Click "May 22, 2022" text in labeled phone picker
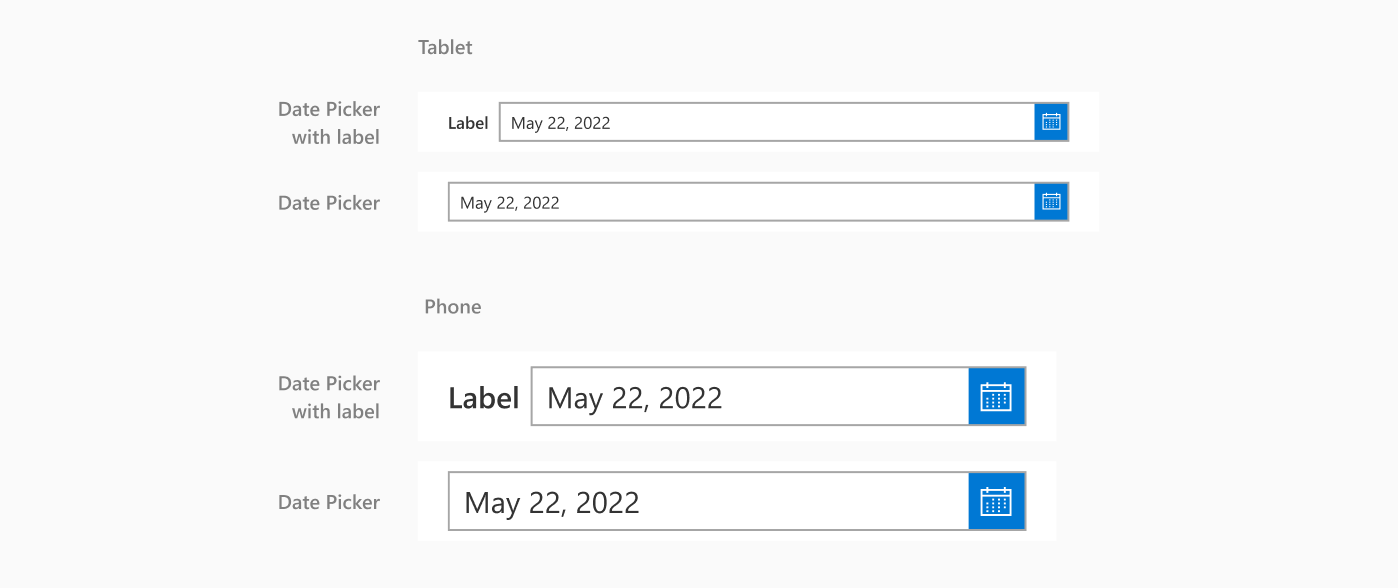This screenshot has height=588, width=1398. (x=634, y=398)
